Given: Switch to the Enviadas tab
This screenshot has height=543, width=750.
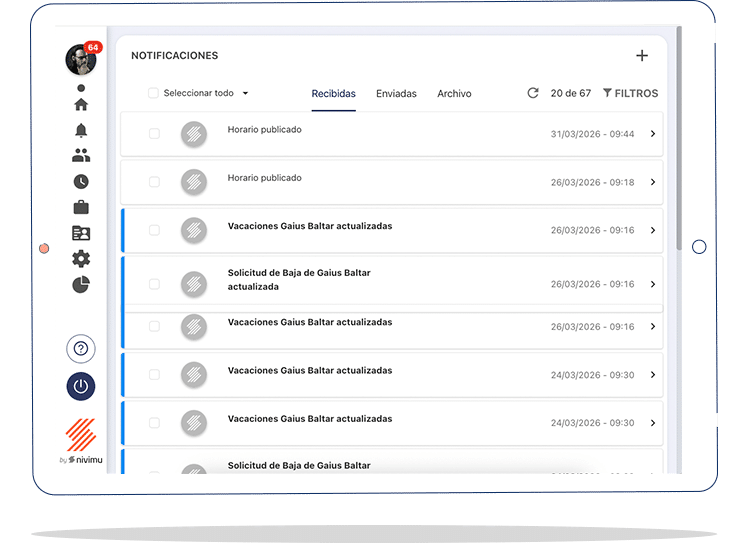Looking at the screenshot, I should pyautogui.click(x=396, y=94).
